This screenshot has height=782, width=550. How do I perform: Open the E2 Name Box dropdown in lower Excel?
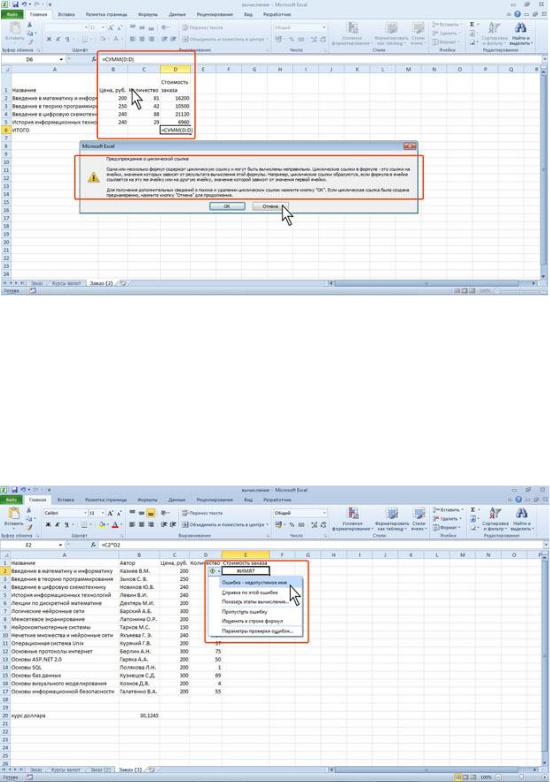pyautogui.click(x=61, y=545)
